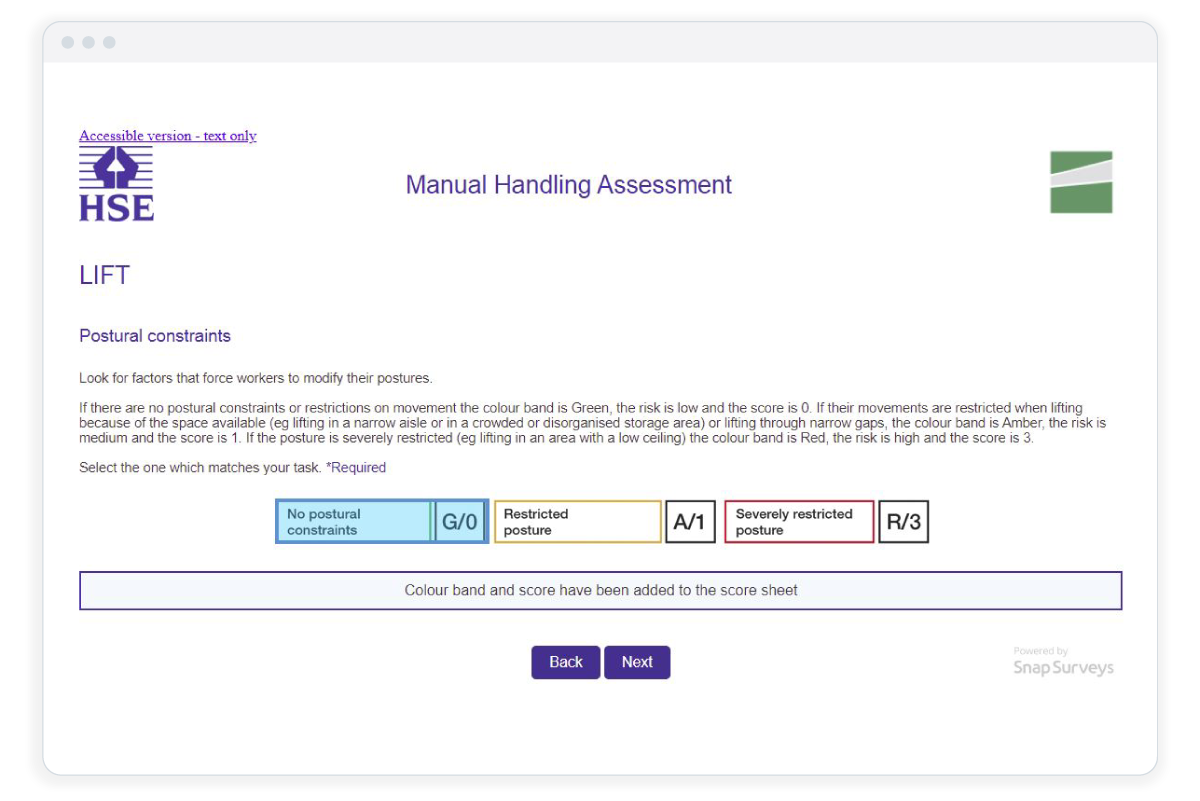
Task: Select the Severely restricted posture option
Action: click(x=799, y=522)
